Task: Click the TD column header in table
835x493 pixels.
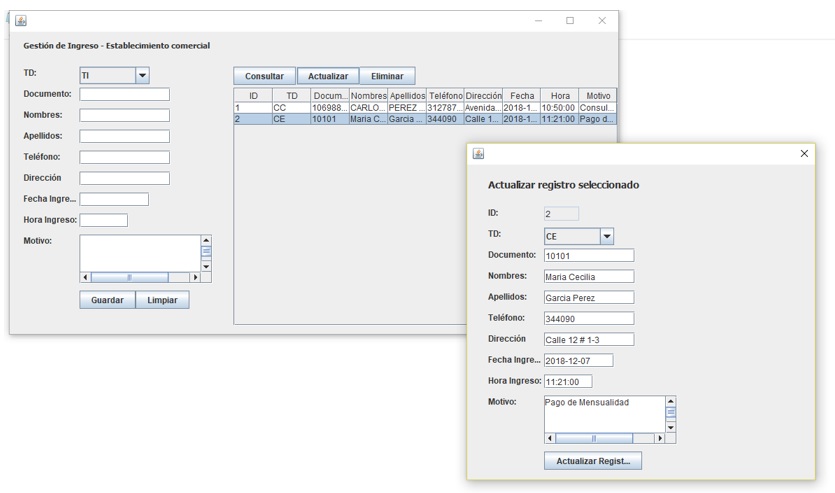Action: point(292,96)
